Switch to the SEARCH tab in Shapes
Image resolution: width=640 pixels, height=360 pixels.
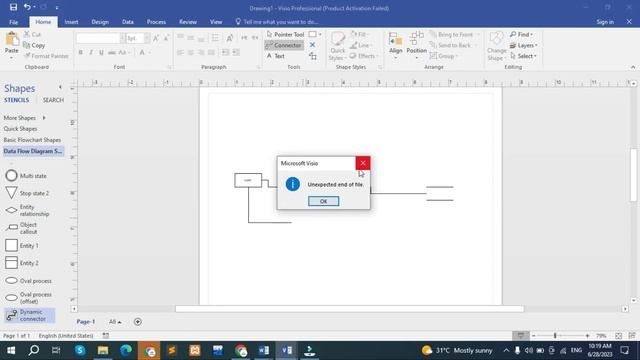point(53,100)
